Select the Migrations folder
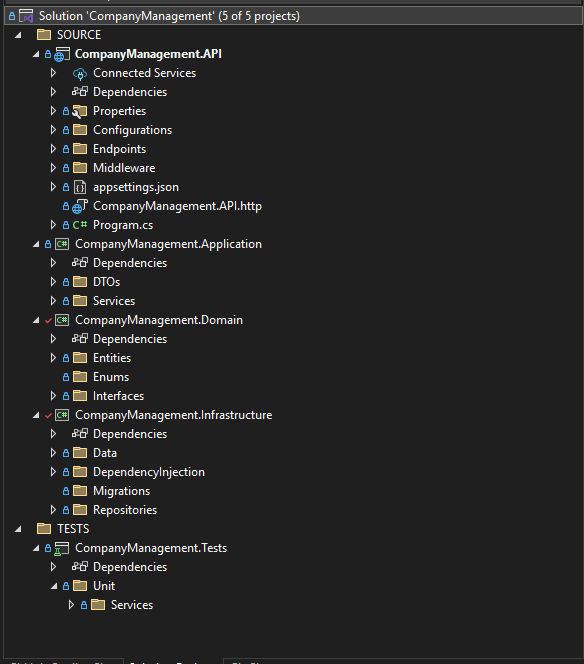The image size is (584, 664). coord(121,491)
